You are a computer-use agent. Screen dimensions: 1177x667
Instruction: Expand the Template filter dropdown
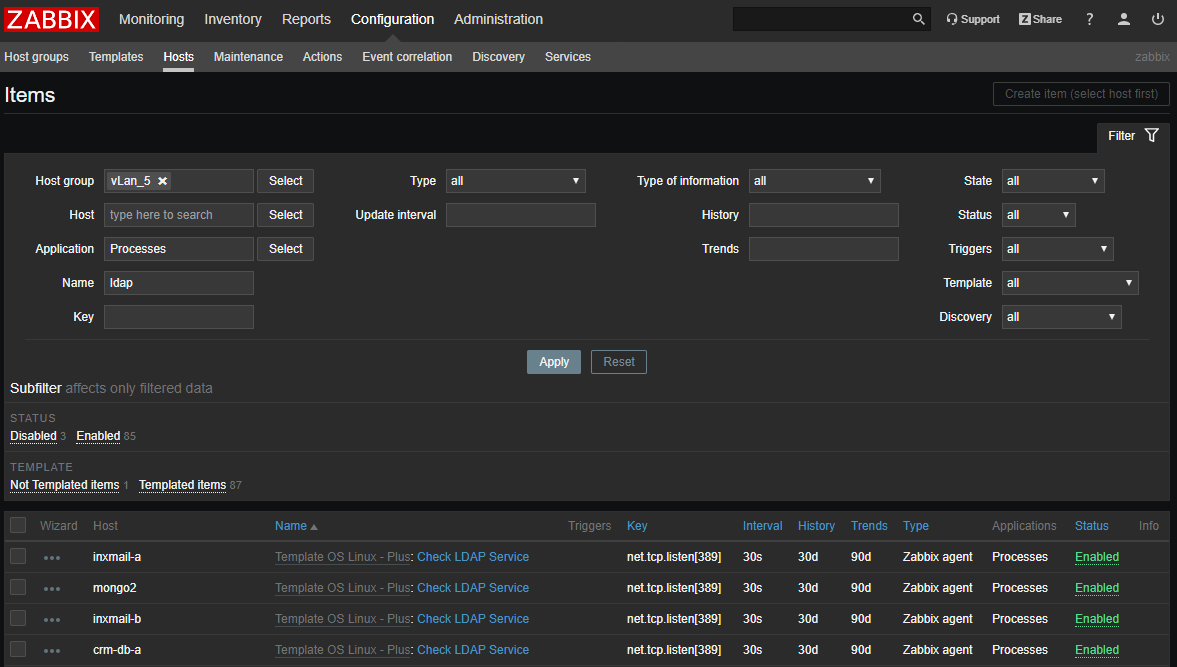(1069, 283)
